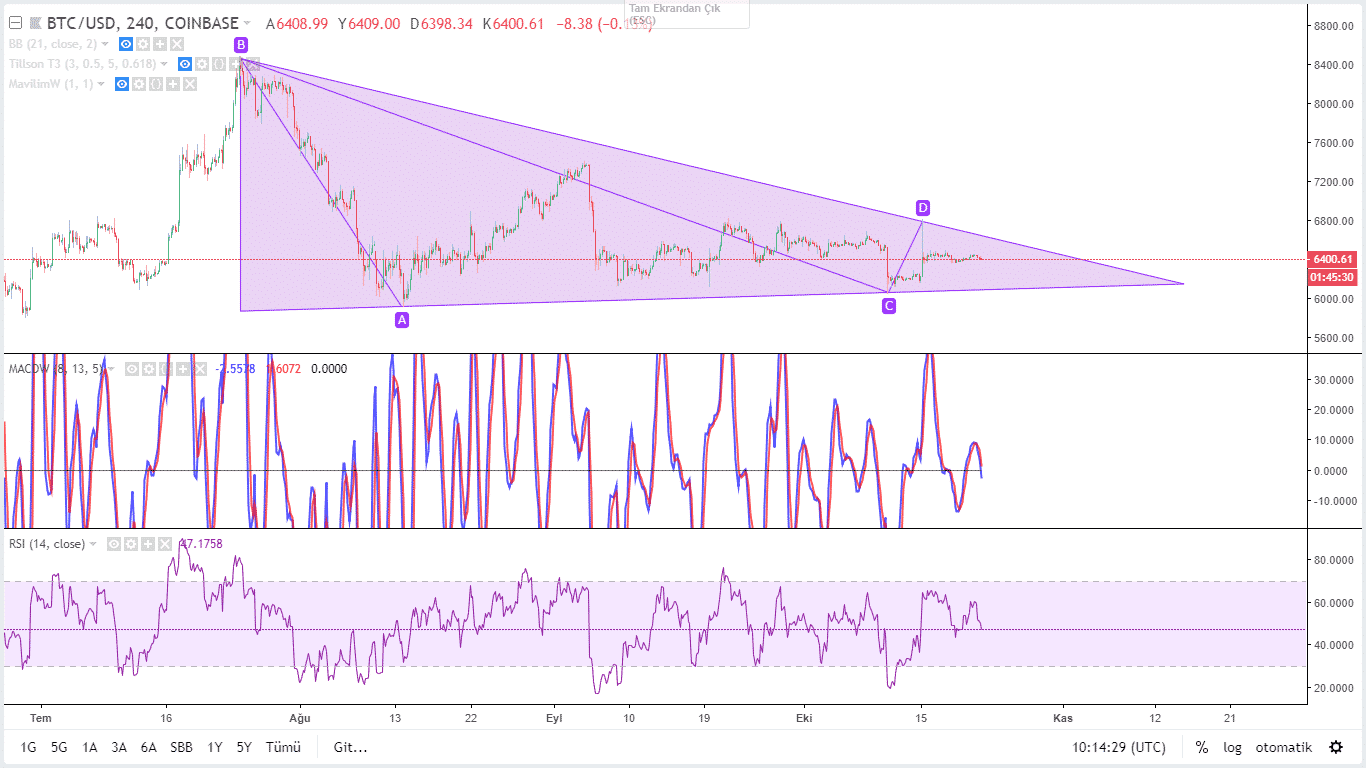Click the 10:14:29 (UTC) timezone clock

(1119, 747)
